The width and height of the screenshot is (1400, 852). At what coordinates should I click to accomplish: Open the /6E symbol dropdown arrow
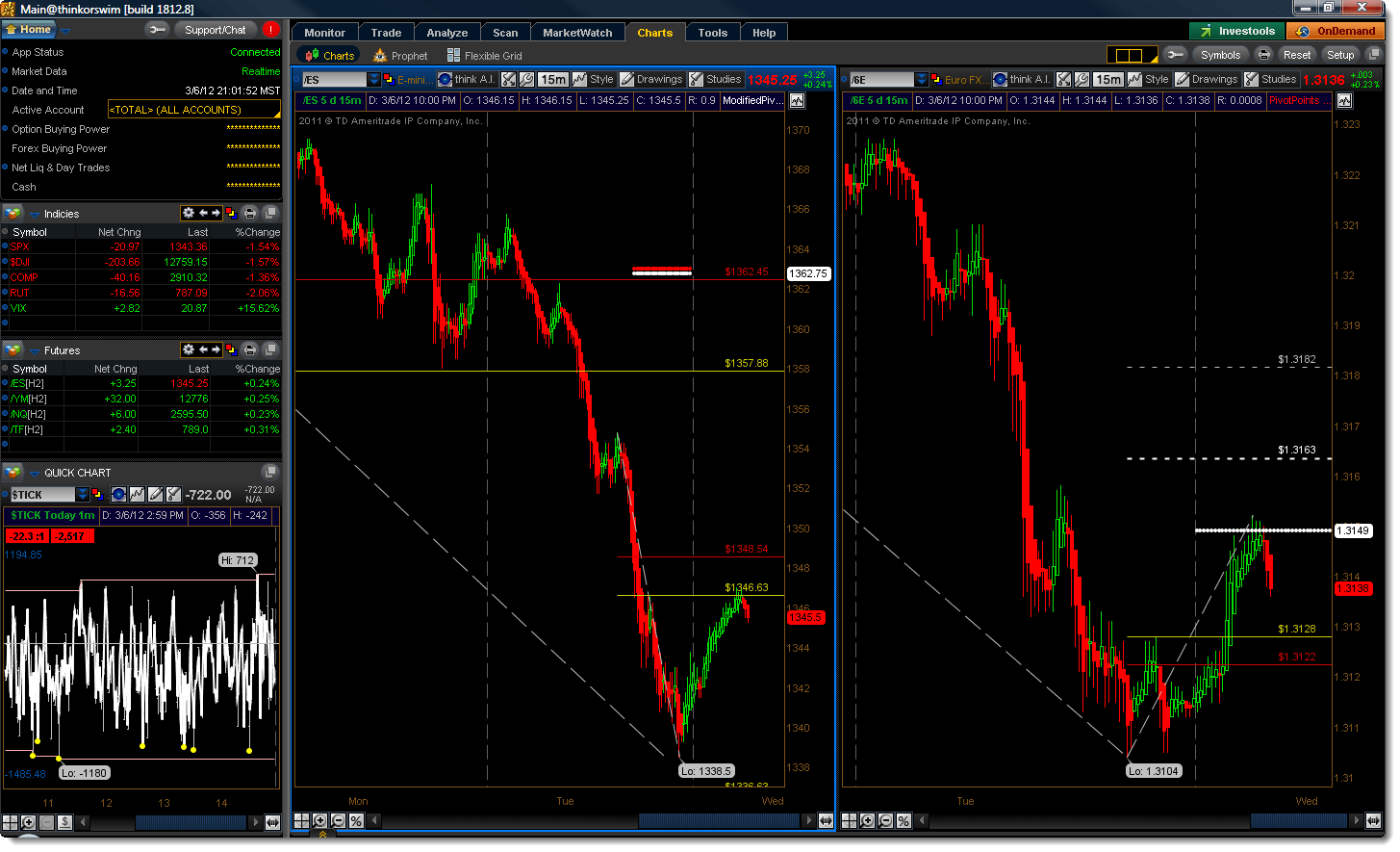(x=922, y=79)
